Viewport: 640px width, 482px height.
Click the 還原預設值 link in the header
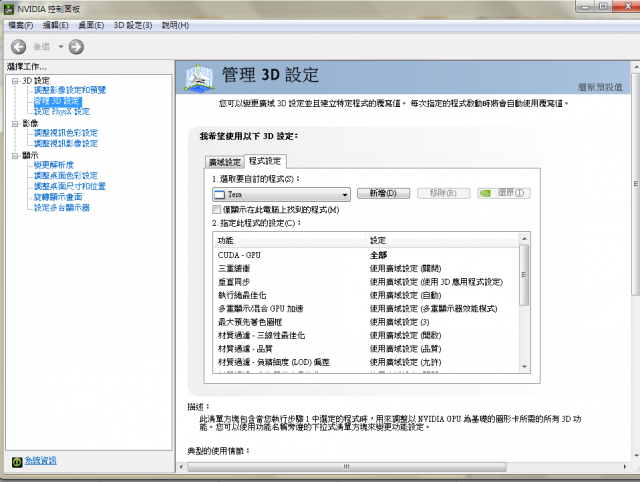click(x=600, y=87)
